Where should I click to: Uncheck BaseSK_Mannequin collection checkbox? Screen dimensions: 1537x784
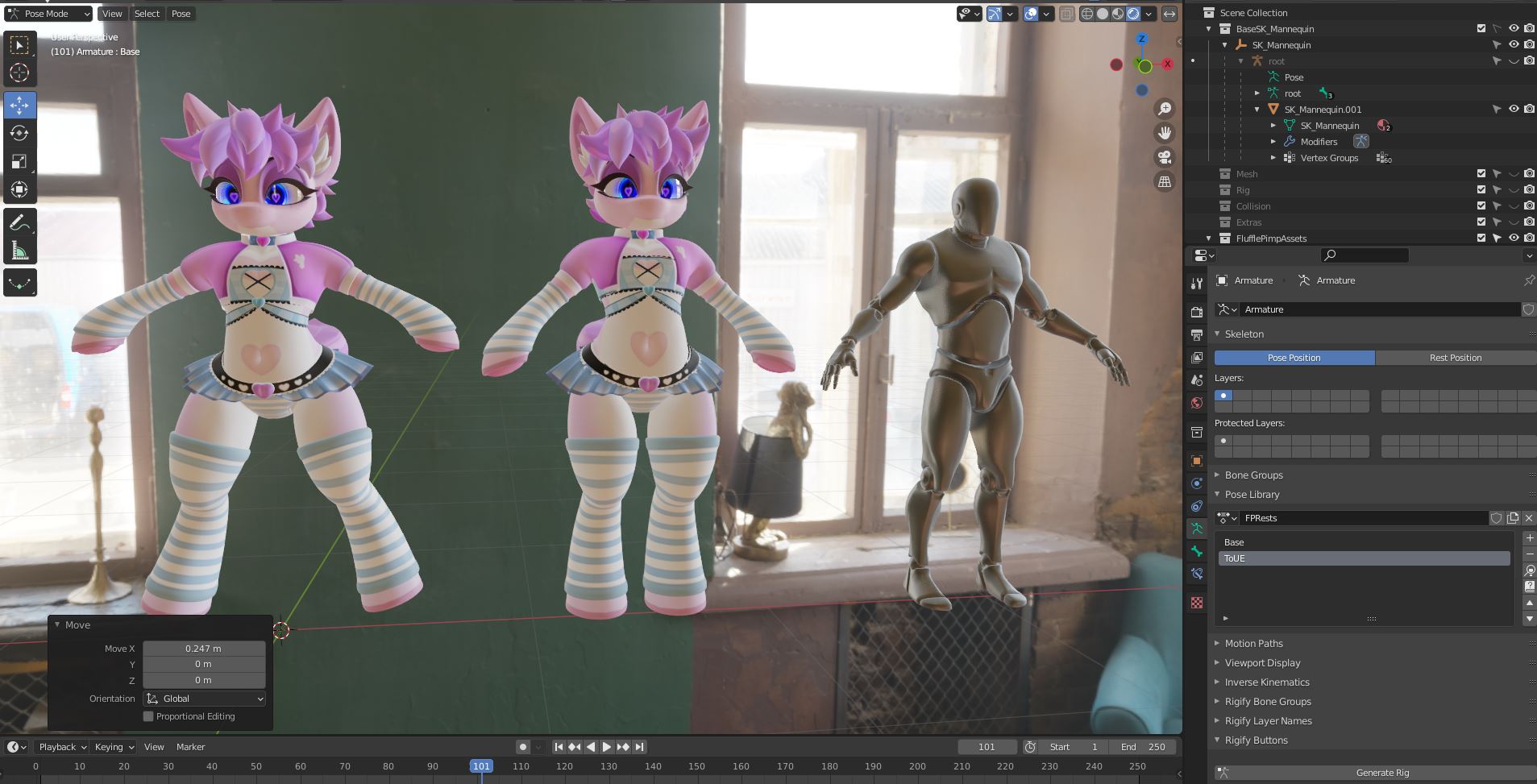click(x=1481, y=28)
